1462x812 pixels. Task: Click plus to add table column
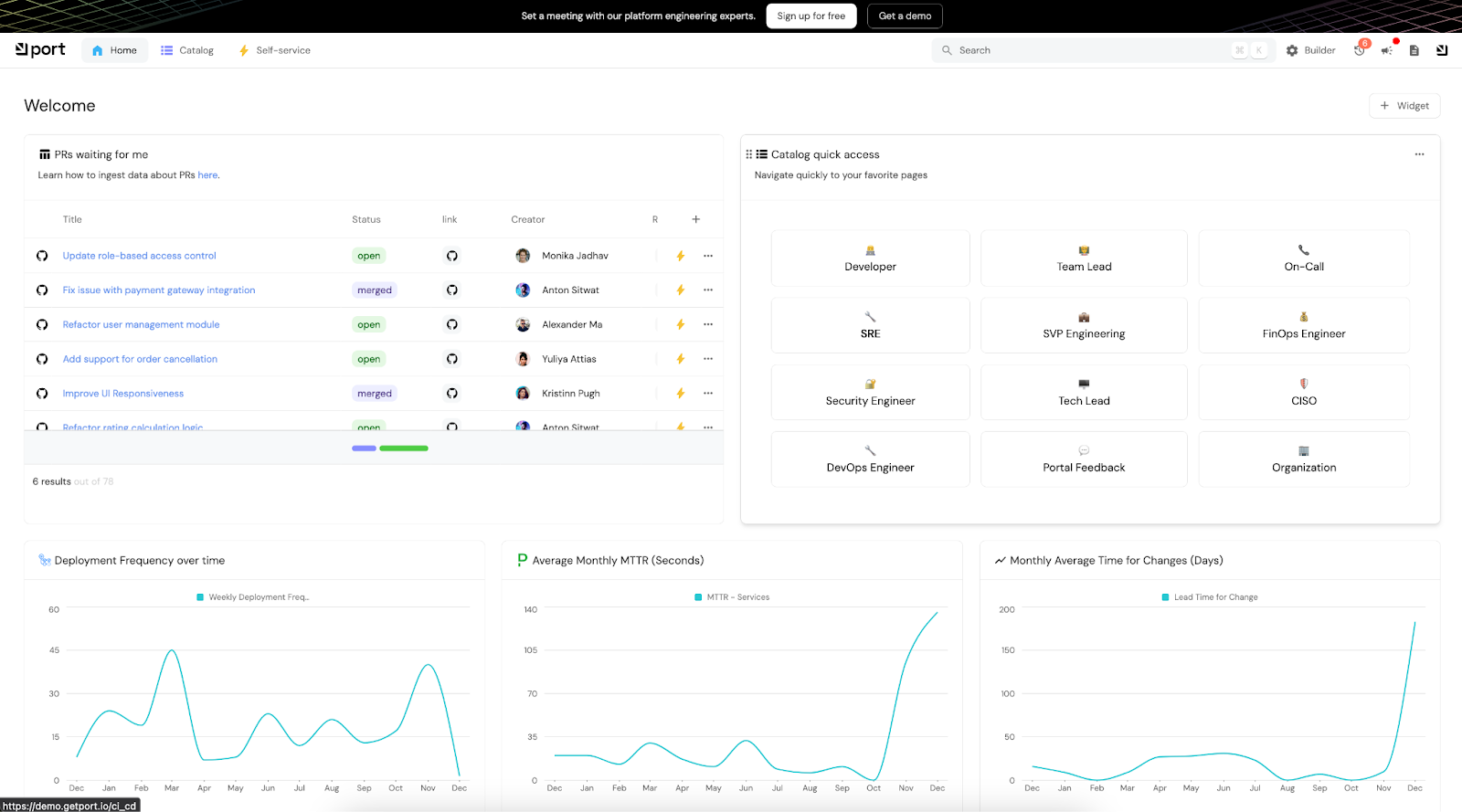point(695,219)
